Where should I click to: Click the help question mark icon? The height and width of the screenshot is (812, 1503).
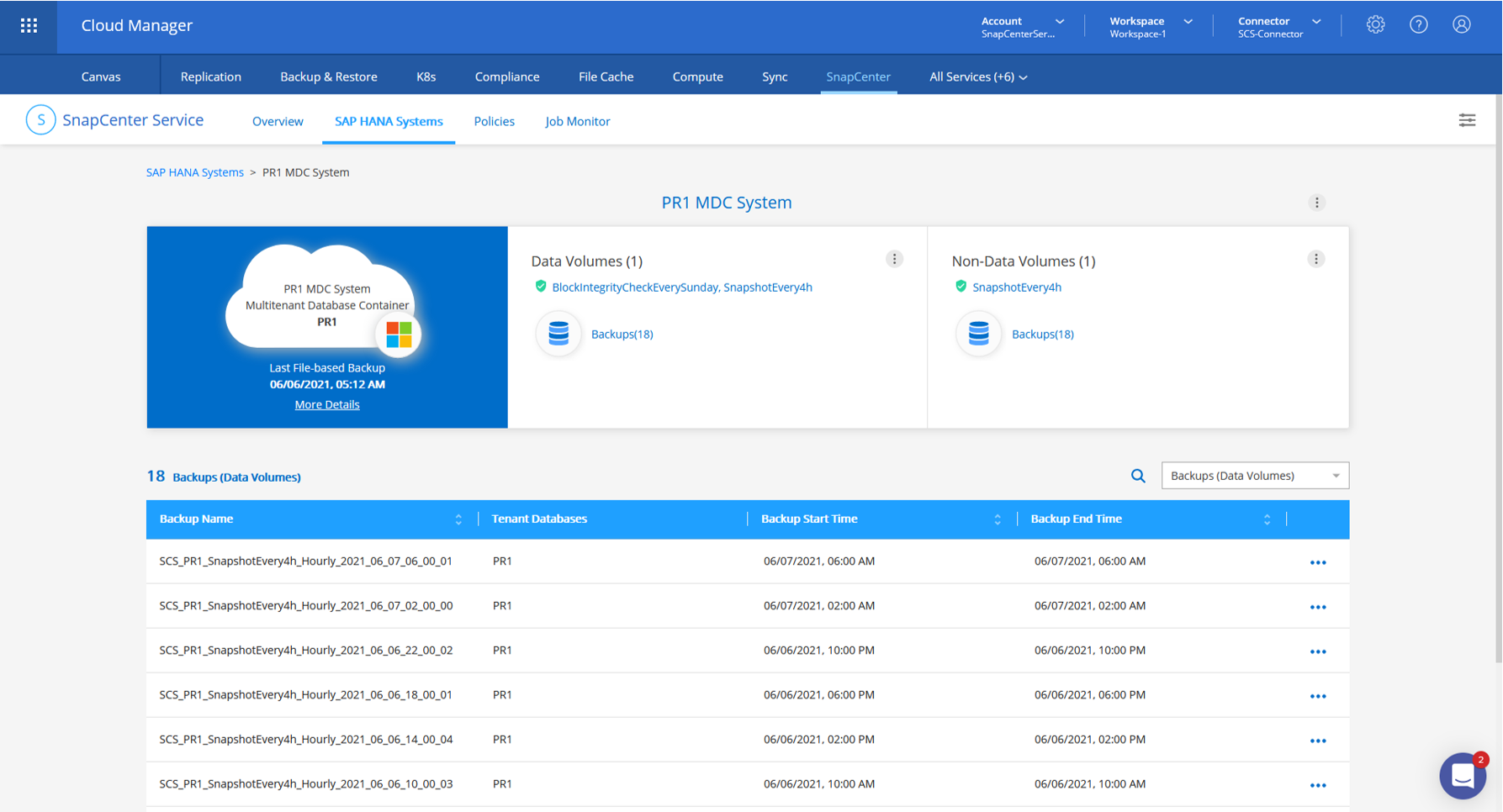point(1418,25)
